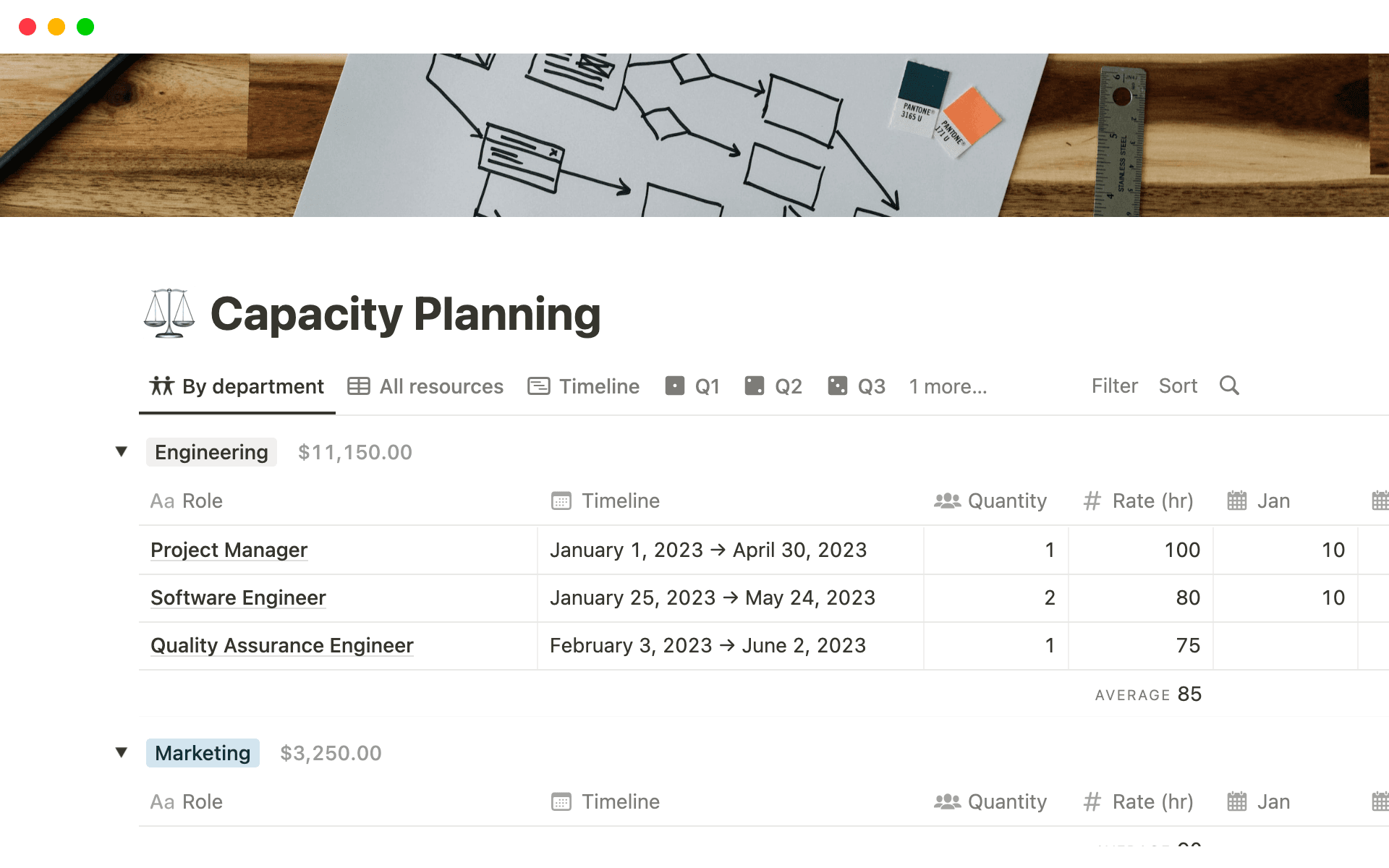Collapse the Engineering group
Image resolution: width=1389 pixels, height=868 pixels.
click(x=121, y=451)
